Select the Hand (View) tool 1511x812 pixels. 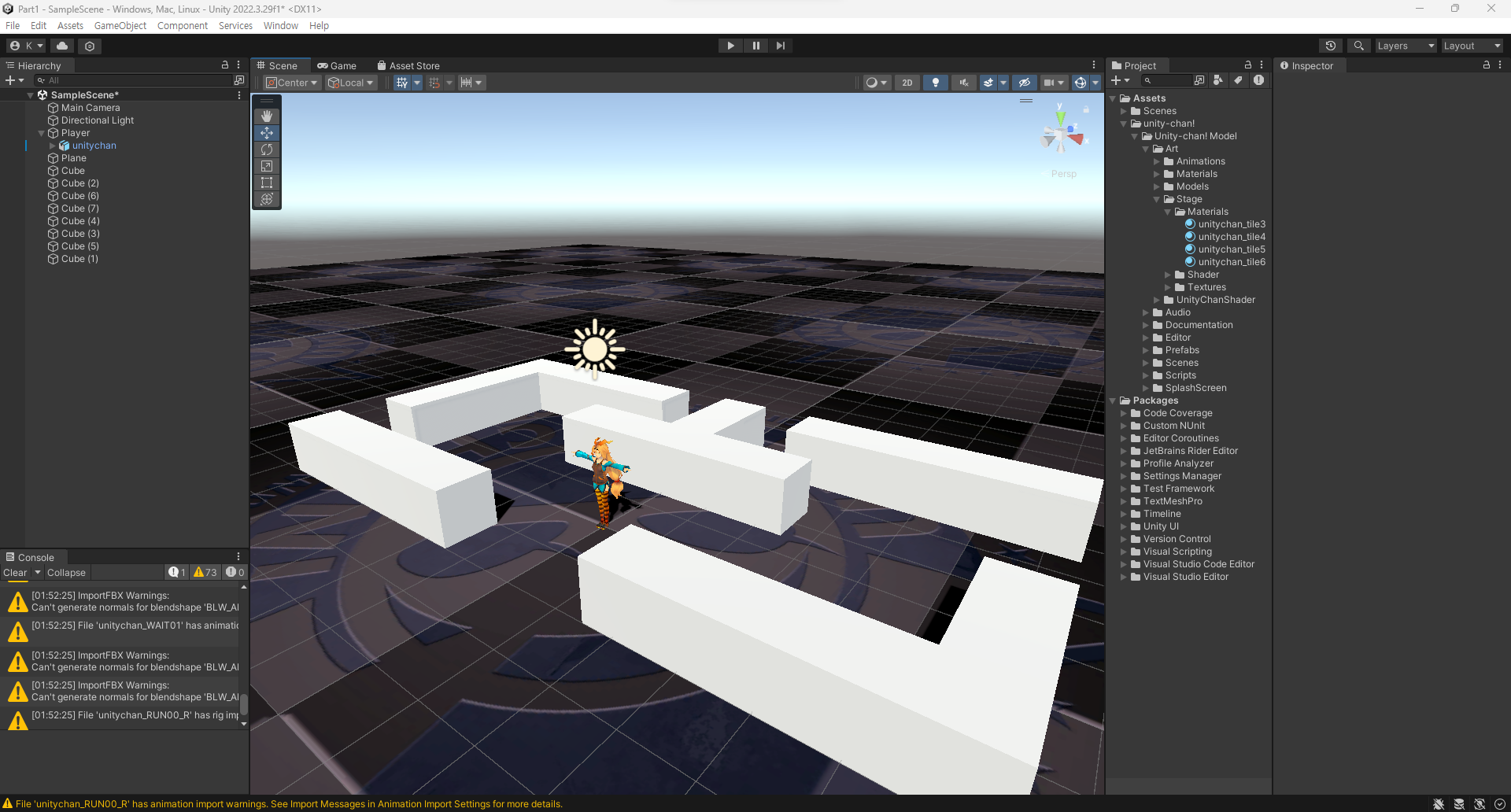267,116
